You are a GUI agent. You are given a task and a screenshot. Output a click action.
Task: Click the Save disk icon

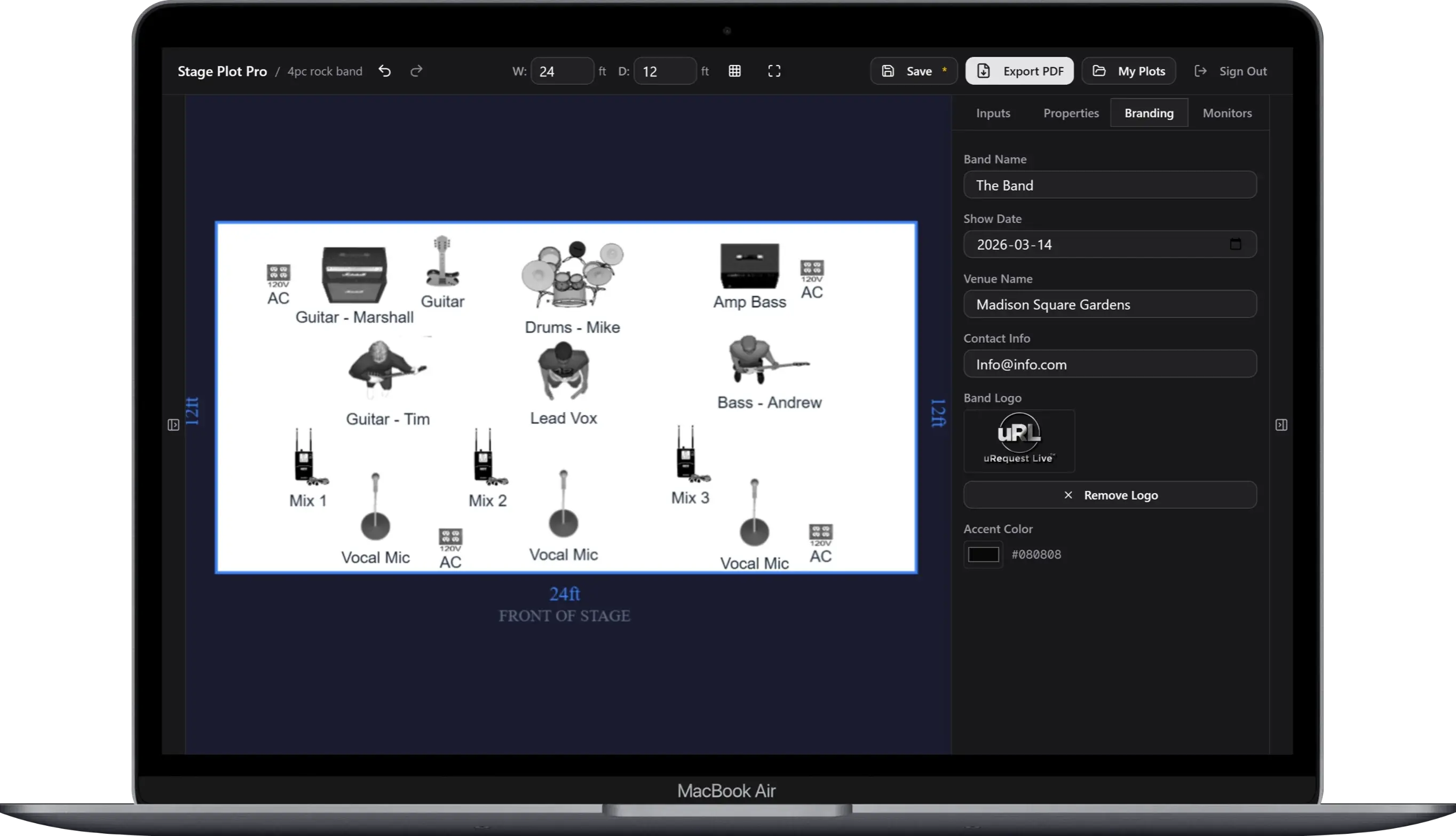(x=888, y=70)
